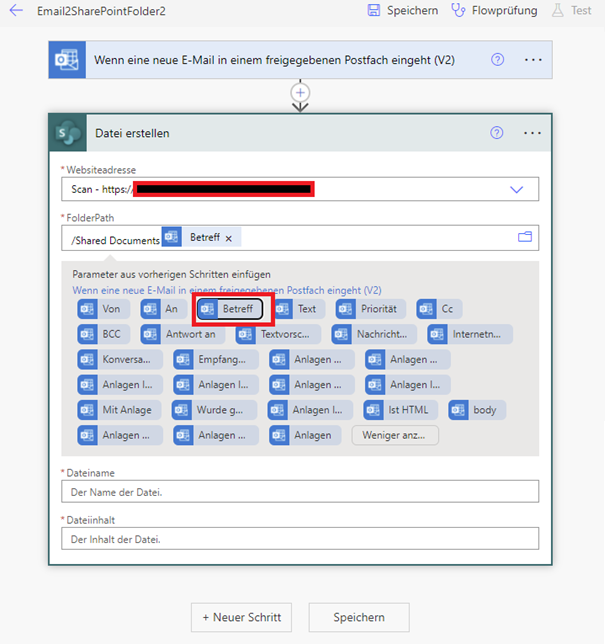
Task: Click the plus to insert a step
Action: [x=300, y=92]
